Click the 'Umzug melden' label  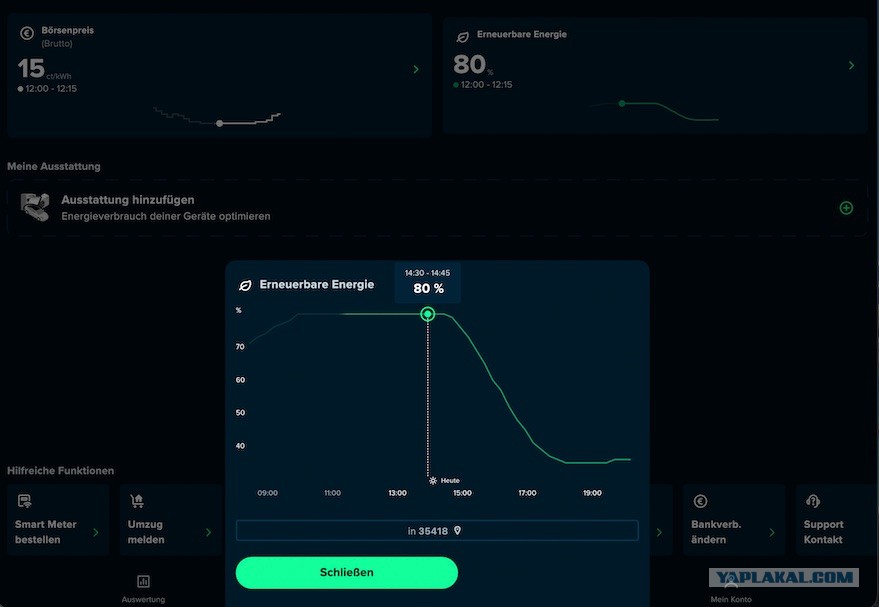coord(146,532)
